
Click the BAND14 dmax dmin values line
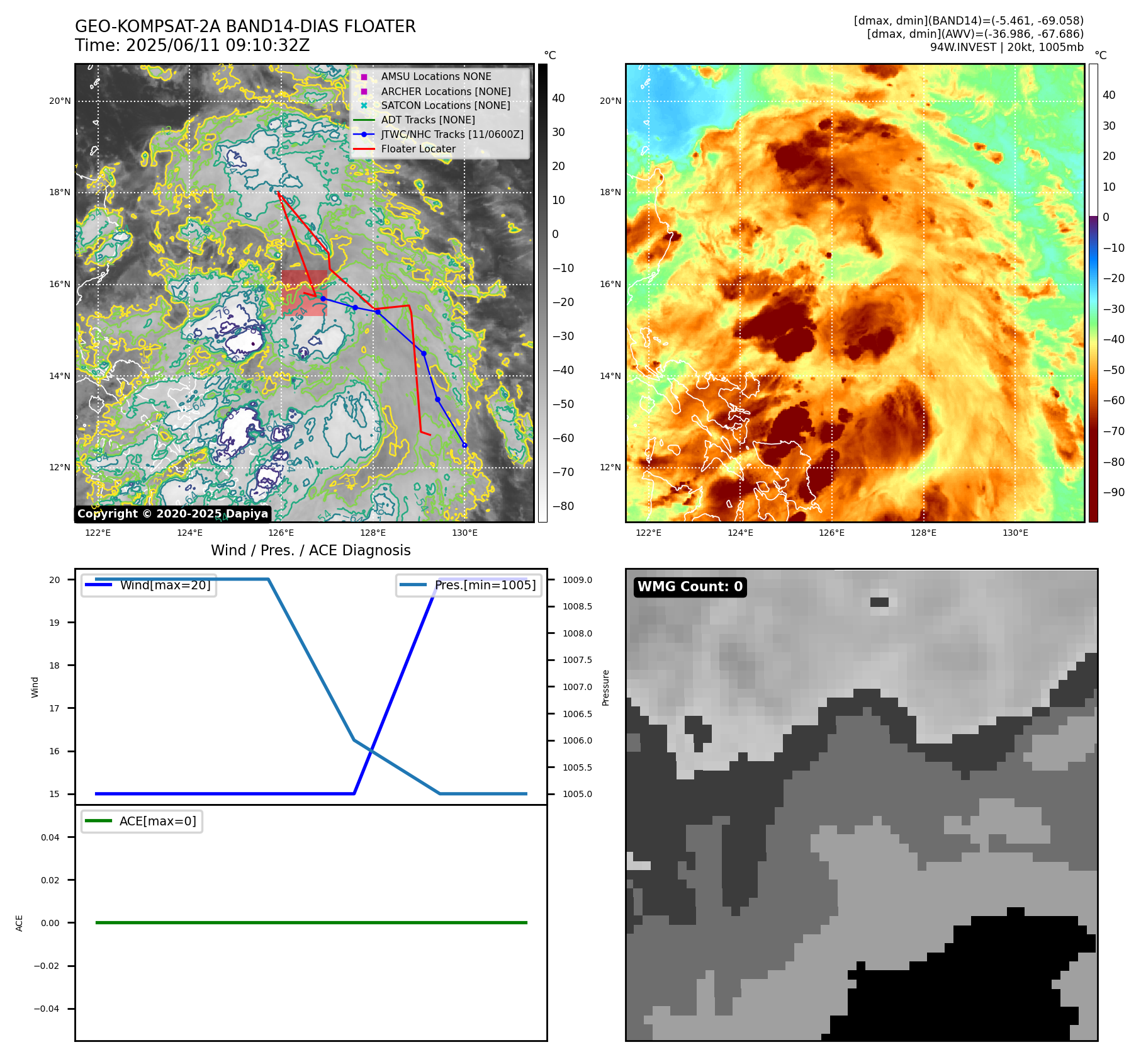pos(969,21)
